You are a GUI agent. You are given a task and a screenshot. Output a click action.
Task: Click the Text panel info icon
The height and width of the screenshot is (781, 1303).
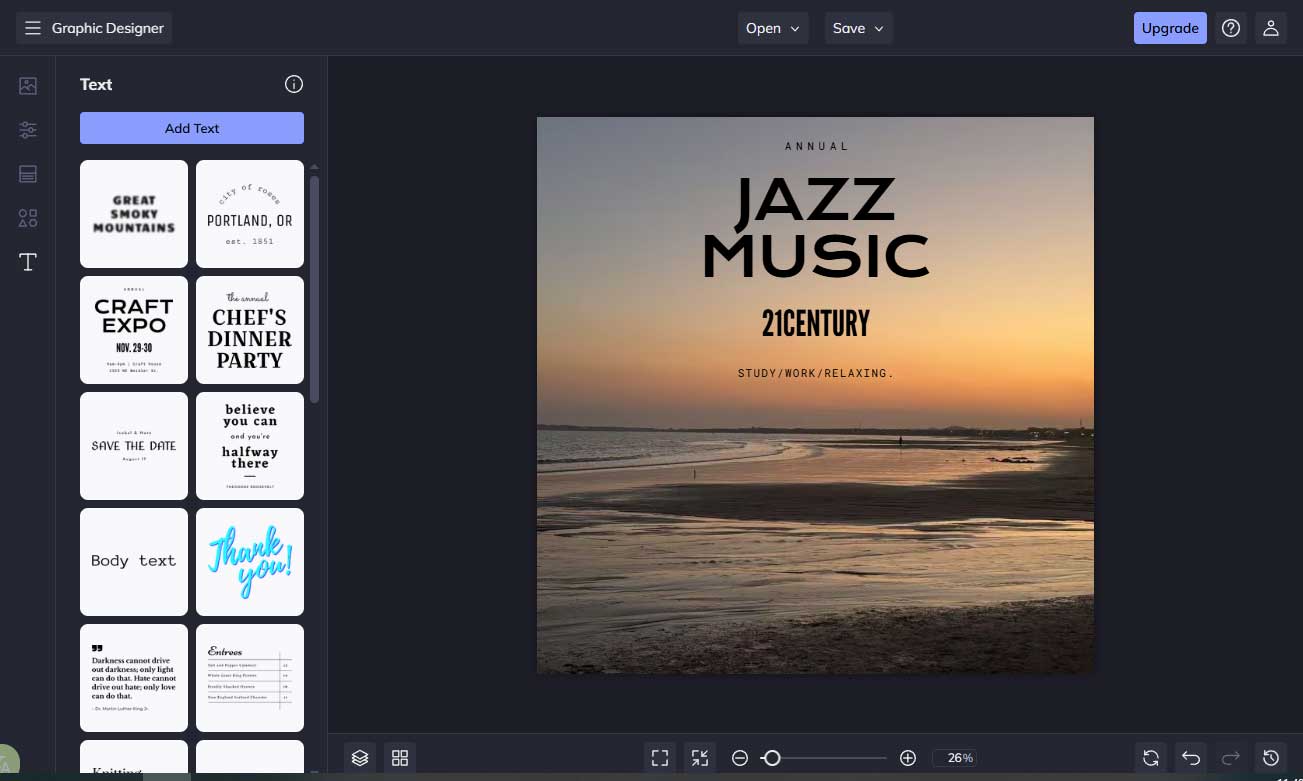[294, 84]
